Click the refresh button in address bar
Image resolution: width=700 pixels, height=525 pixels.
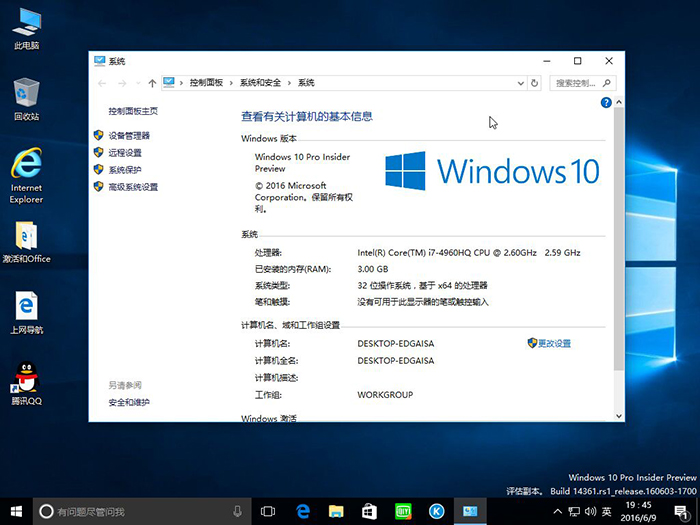pyautogui.click(x=535, y=83)
